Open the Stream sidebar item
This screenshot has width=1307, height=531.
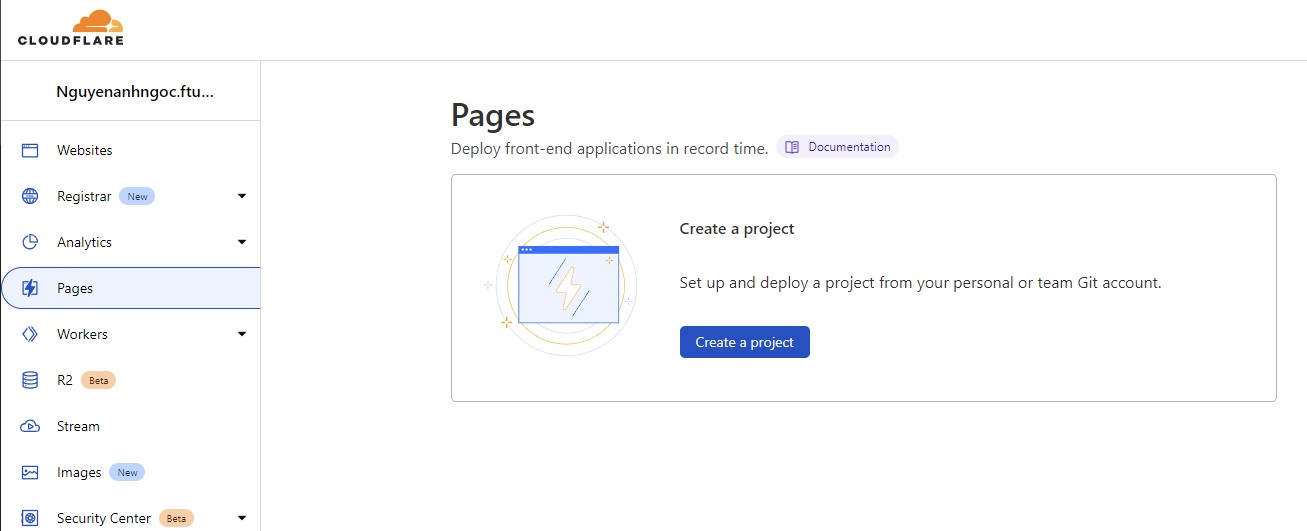[x=78, y=426]
